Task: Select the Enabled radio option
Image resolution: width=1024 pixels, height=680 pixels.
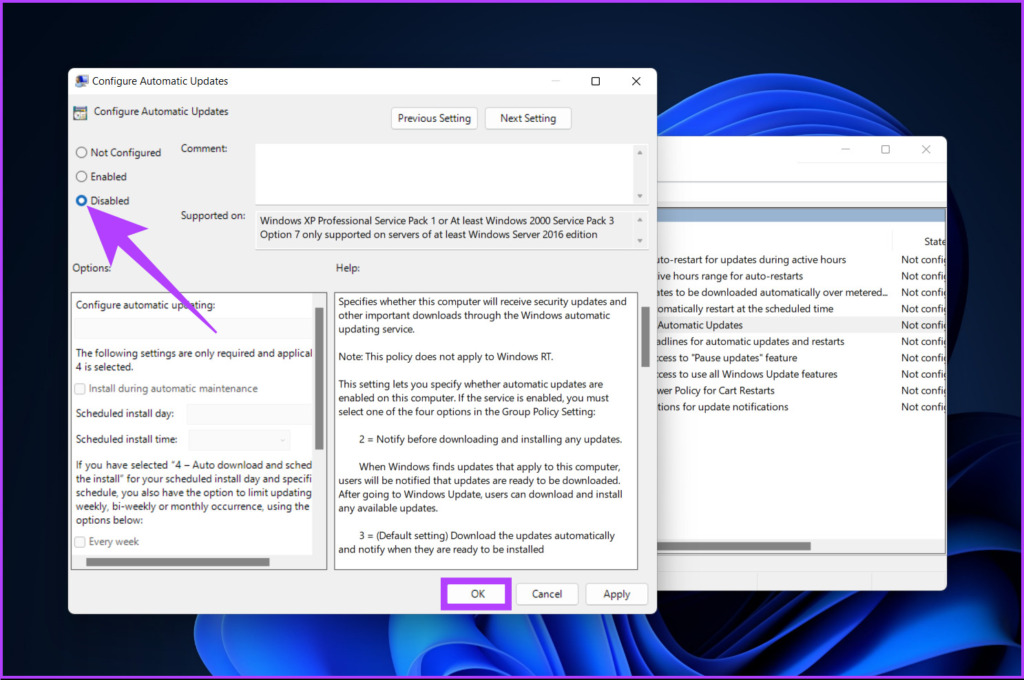Action: [82, 177]
